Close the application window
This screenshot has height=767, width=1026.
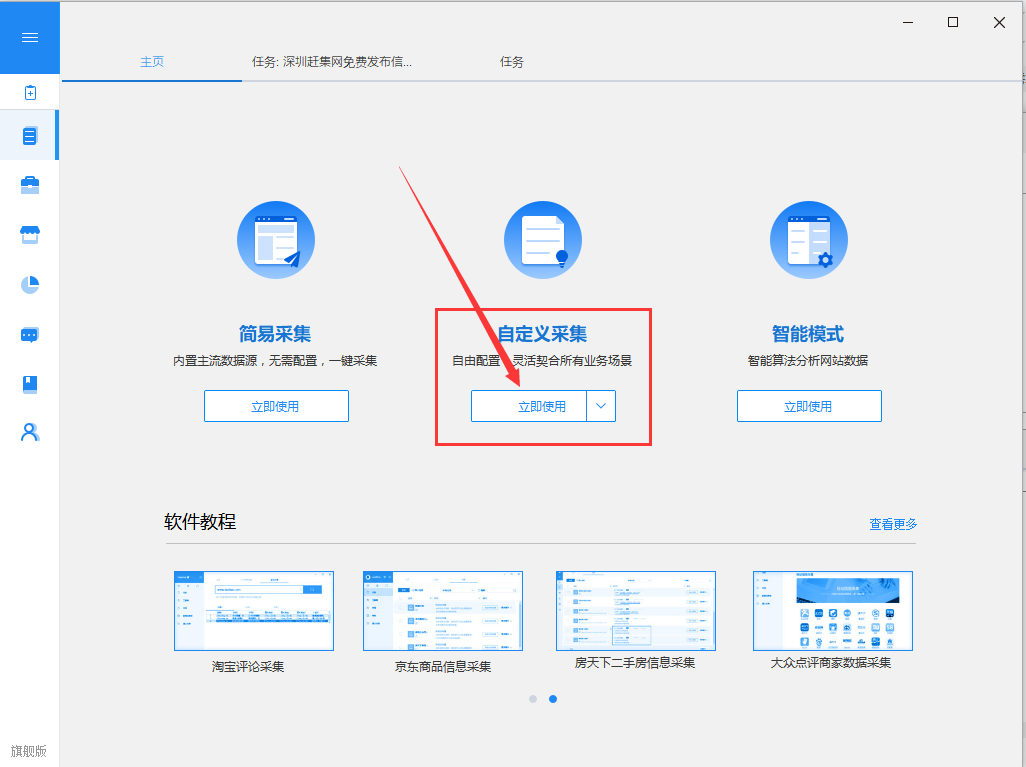tap(999, 22)
